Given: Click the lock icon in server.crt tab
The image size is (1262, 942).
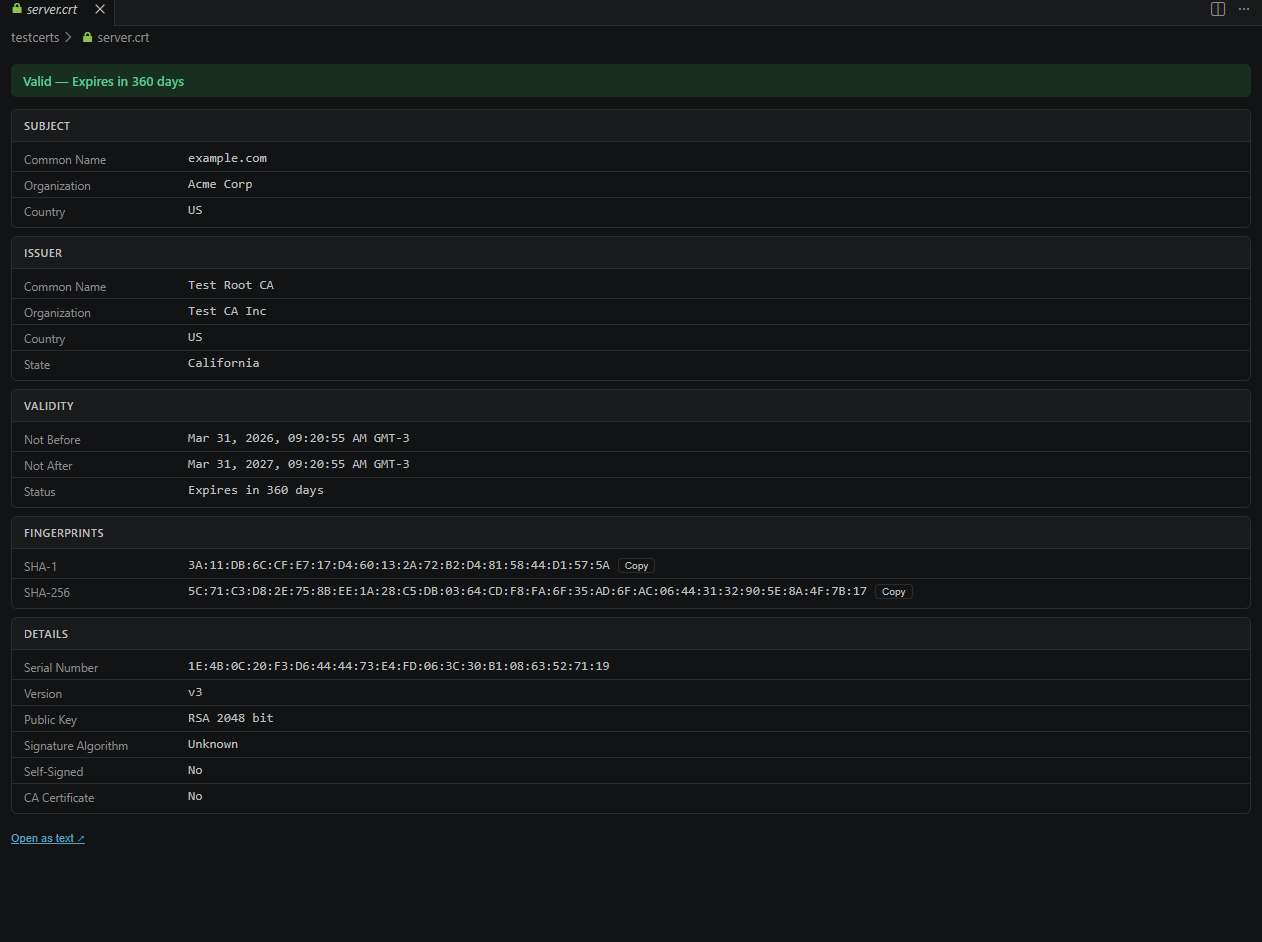Looking at the screenshot, I should (17, 9).
